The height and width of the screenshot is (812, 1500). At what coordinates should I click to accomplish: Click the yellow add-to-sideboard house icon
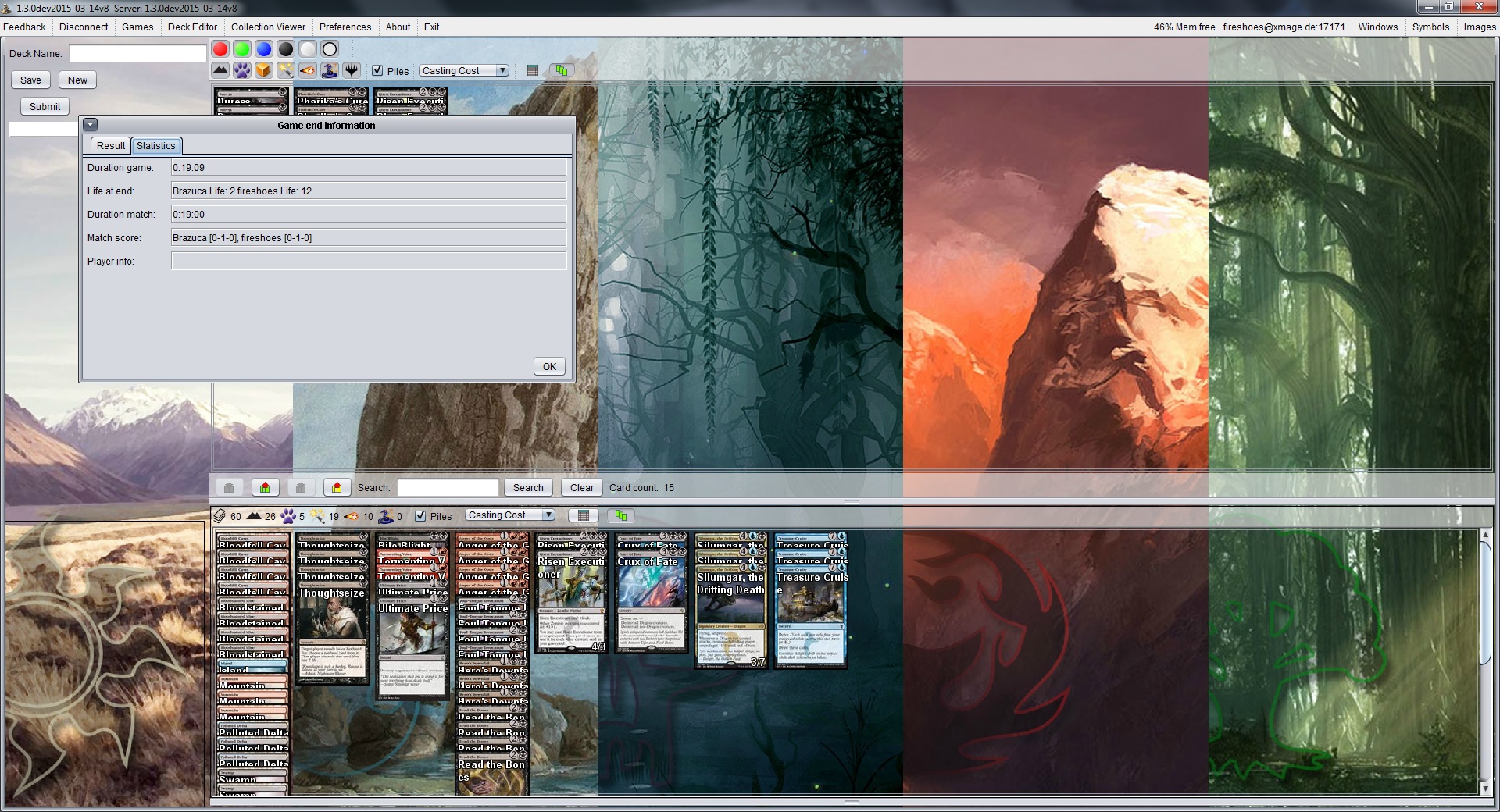[337, 487]
